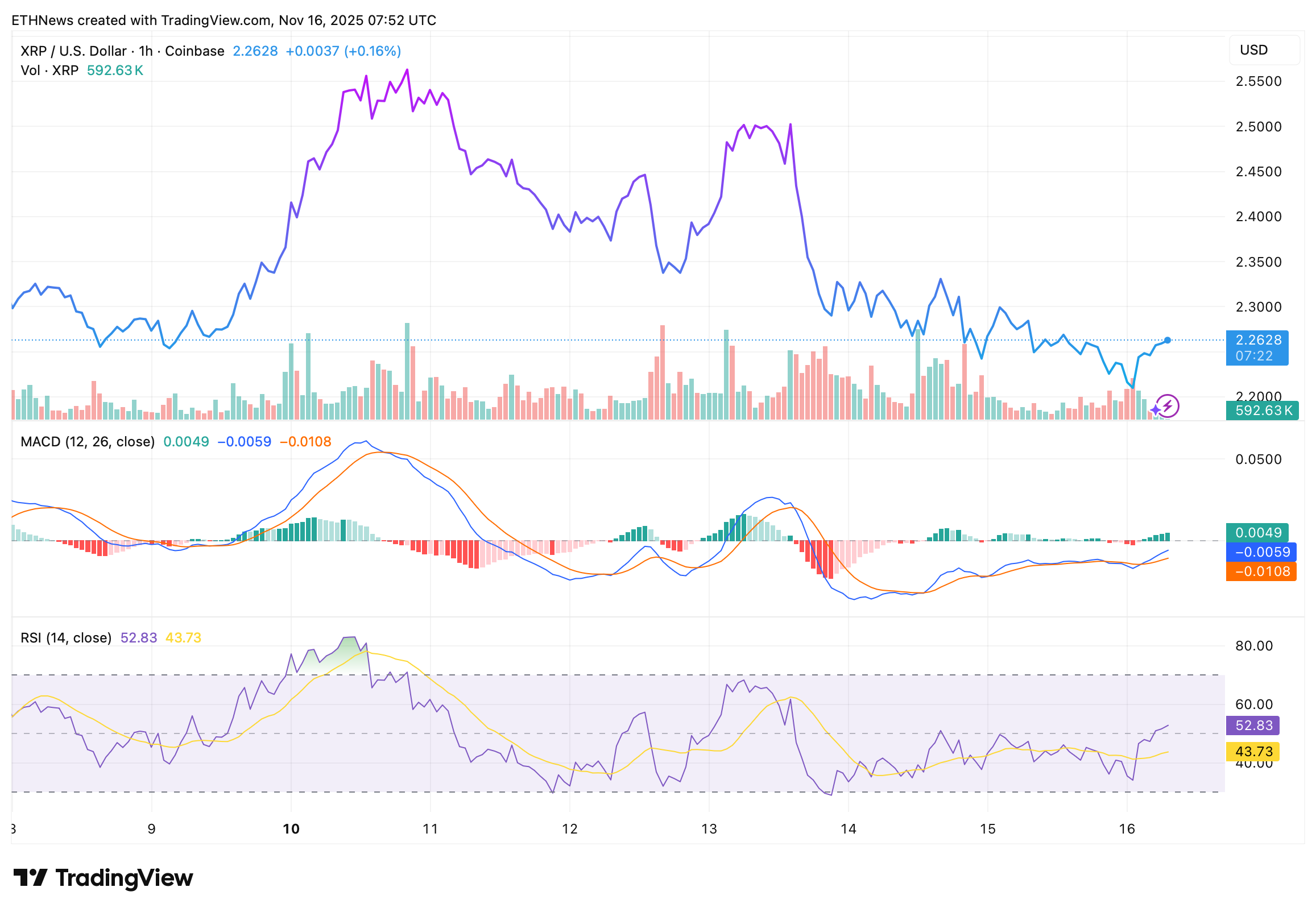Screen dimensions: 1316x912
Task: Click the green 592.63K volume label
Action: click(1262, 411)
